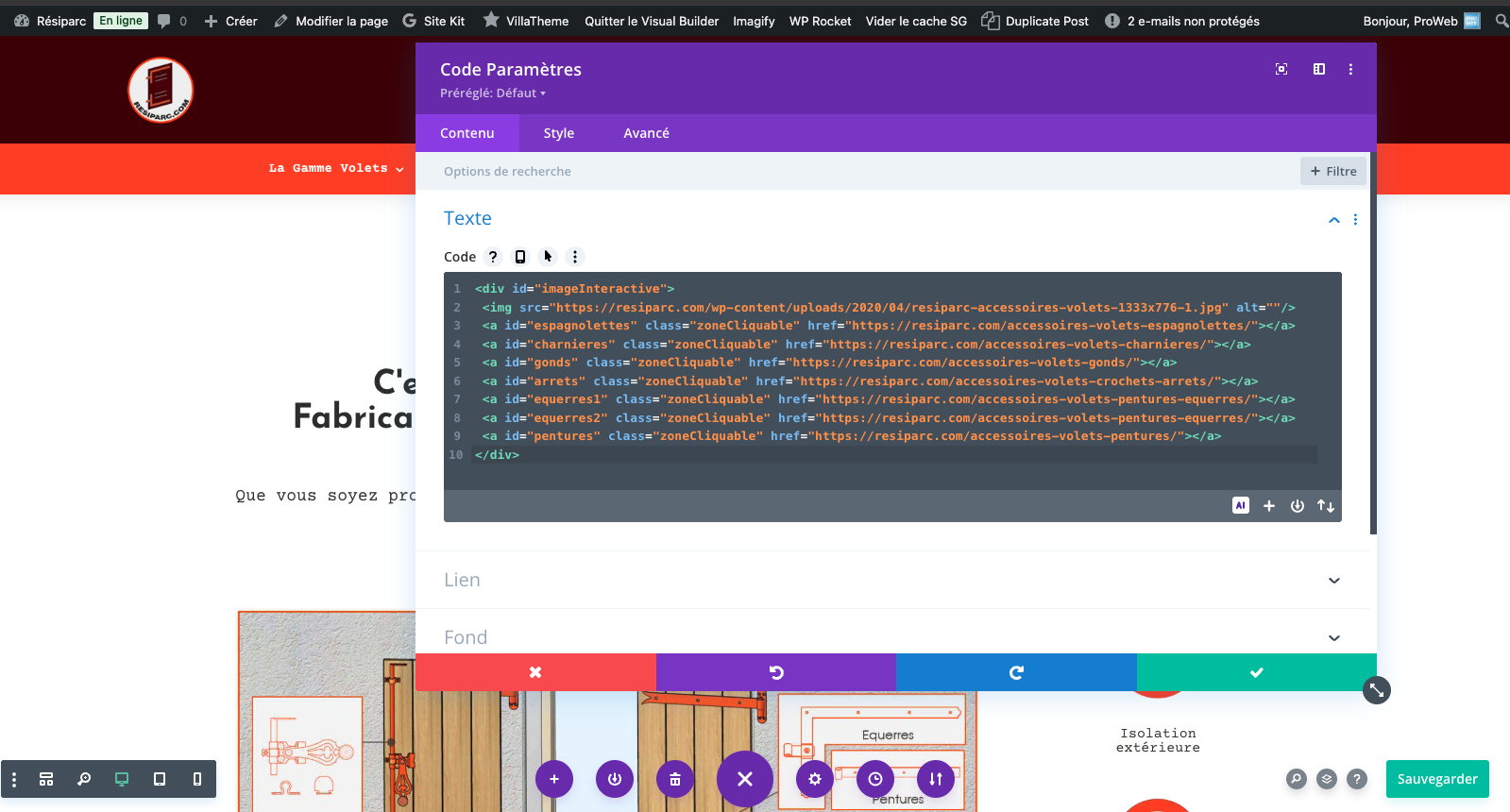Switch to phone preview mode
This screenshot has height=812, width=1510.
197,779
